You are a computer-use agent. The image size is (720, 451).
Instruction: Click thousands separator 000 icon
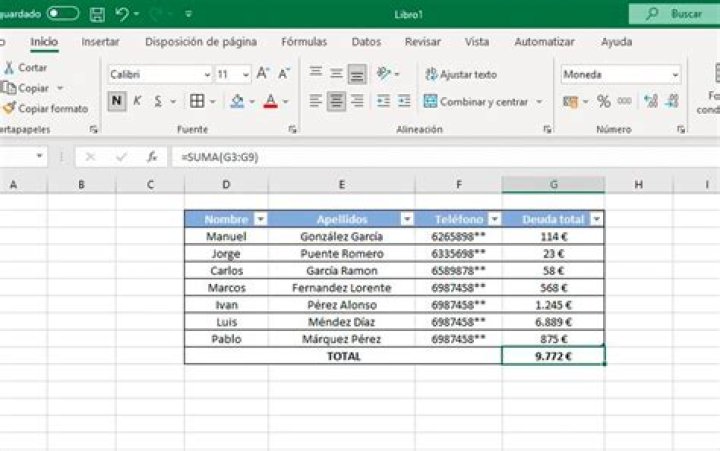click(624, 101)
